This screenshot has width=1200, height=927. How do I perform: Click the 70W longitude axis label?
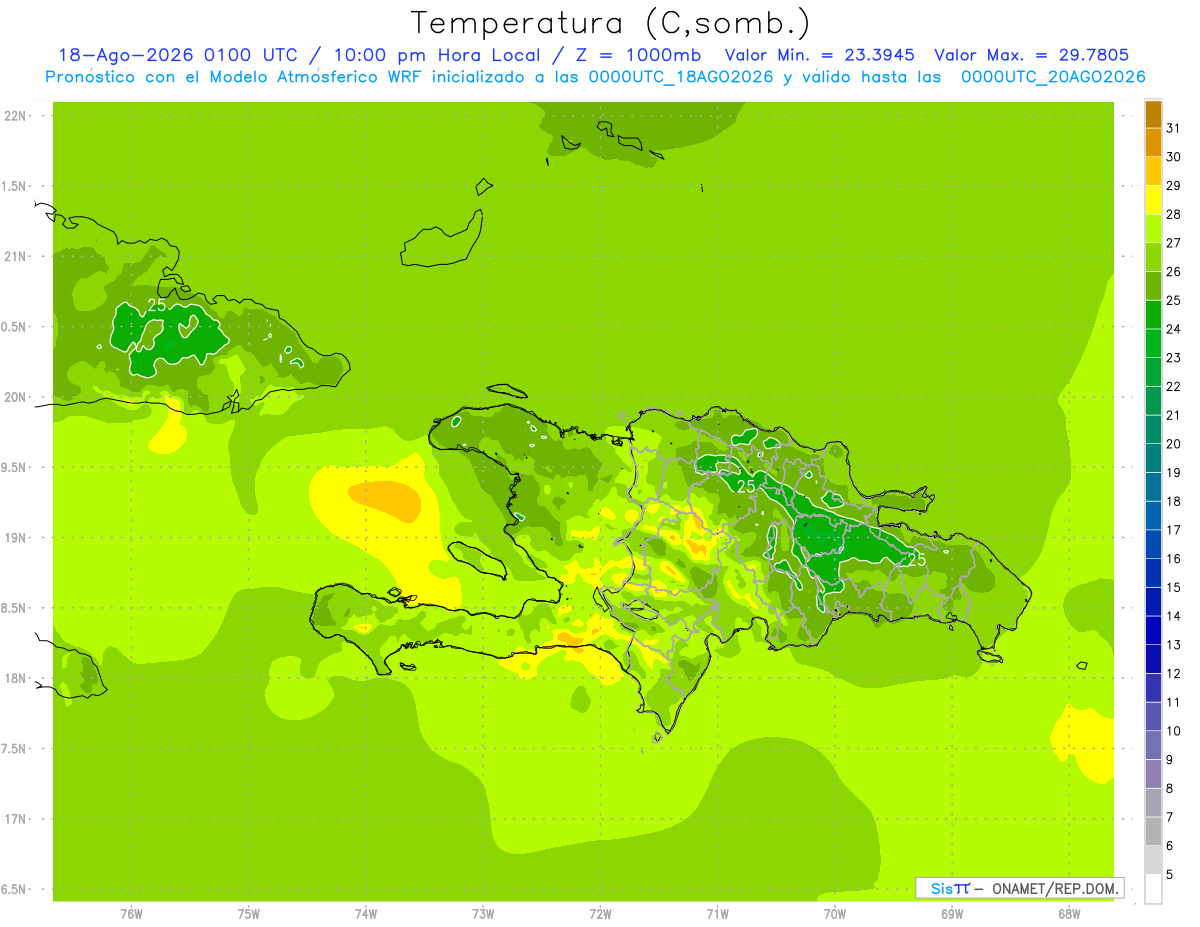(835, 914)
